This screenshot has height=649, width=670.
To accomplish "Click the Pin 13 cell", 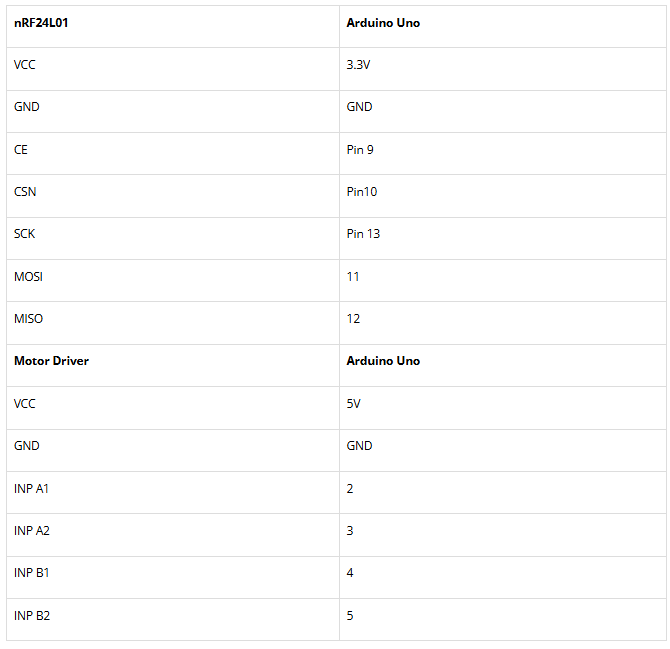I will pos(363,233).
